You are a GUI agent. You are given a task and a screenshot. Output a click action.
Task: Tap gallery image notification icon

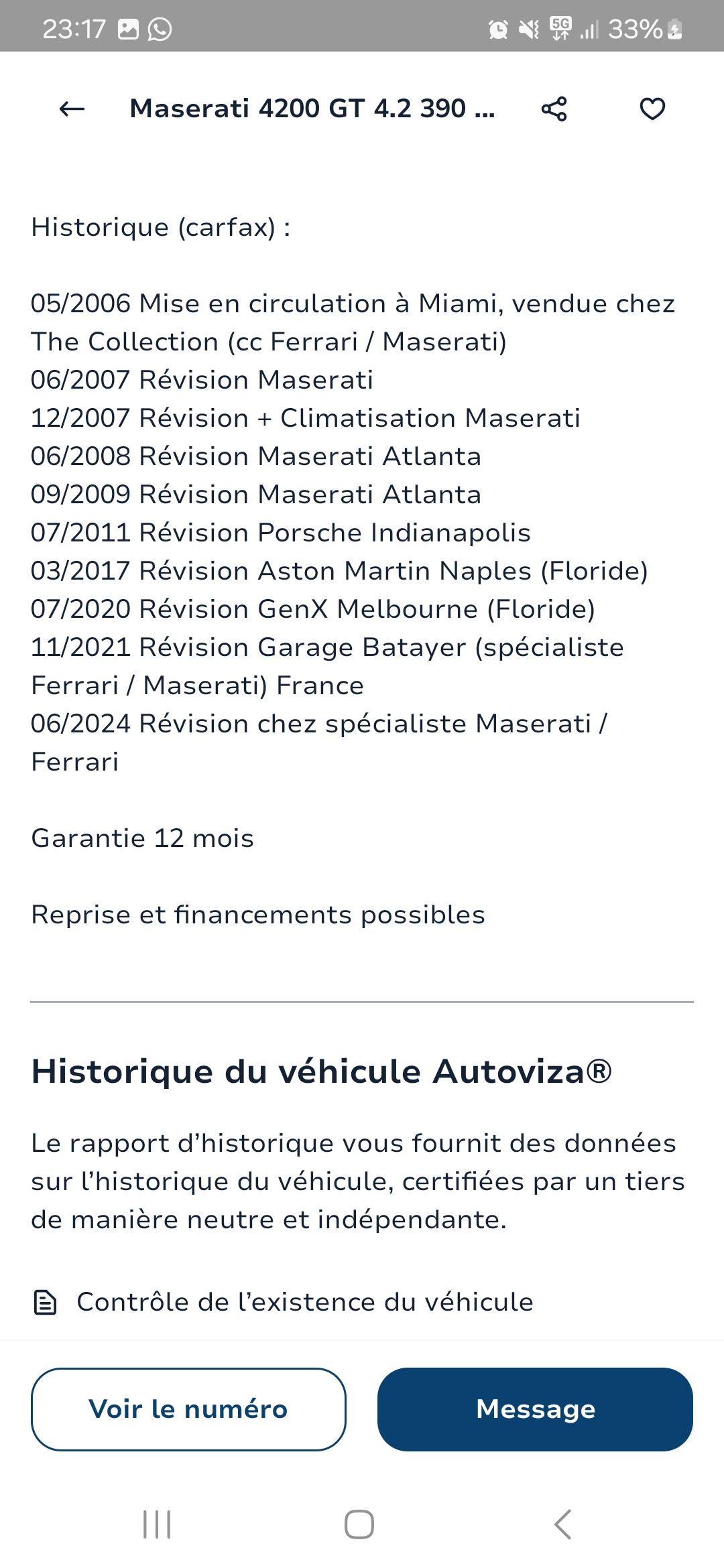tap(128, 29)
